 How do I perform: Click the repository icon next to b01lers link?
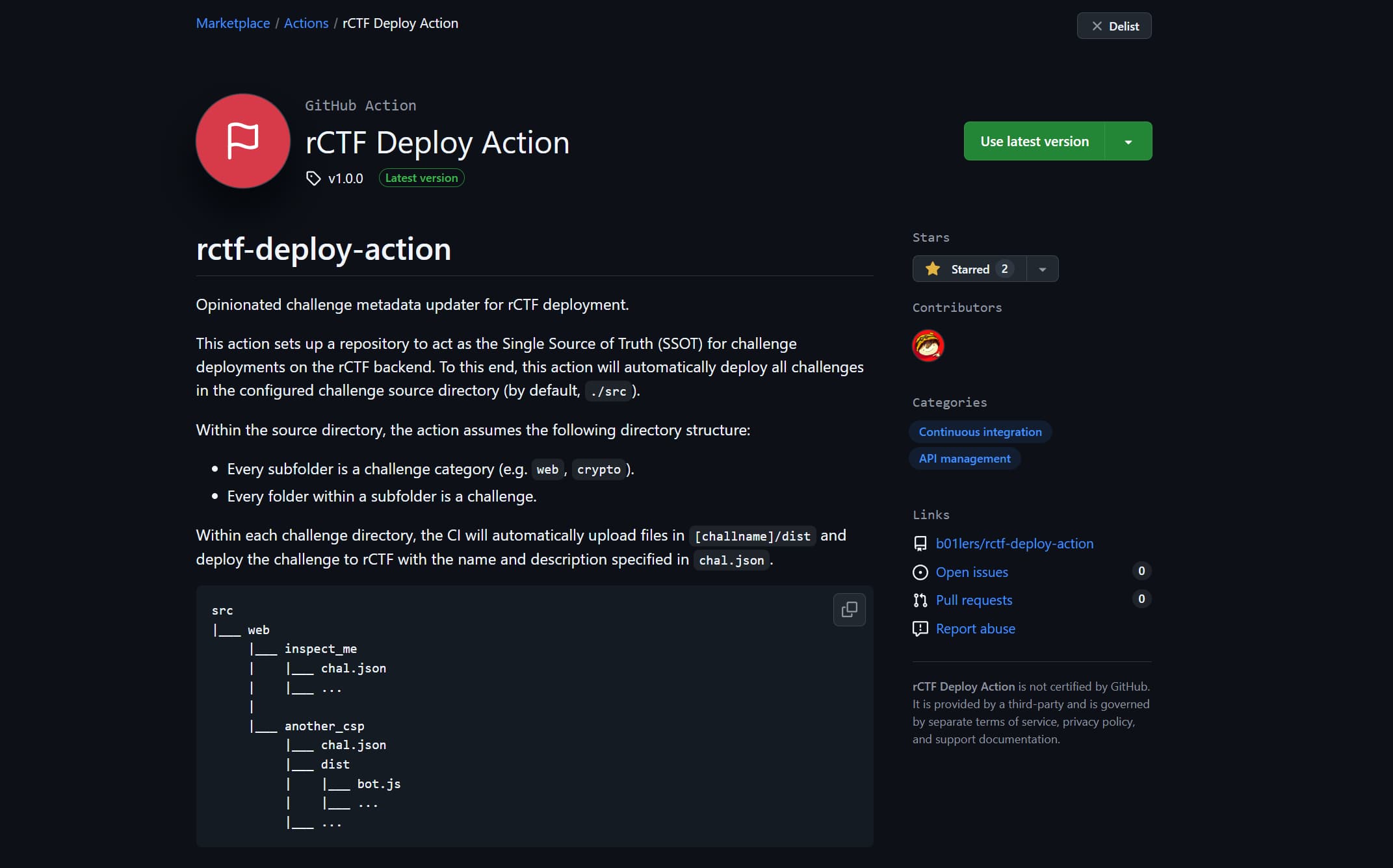click(x=920, y=544)
